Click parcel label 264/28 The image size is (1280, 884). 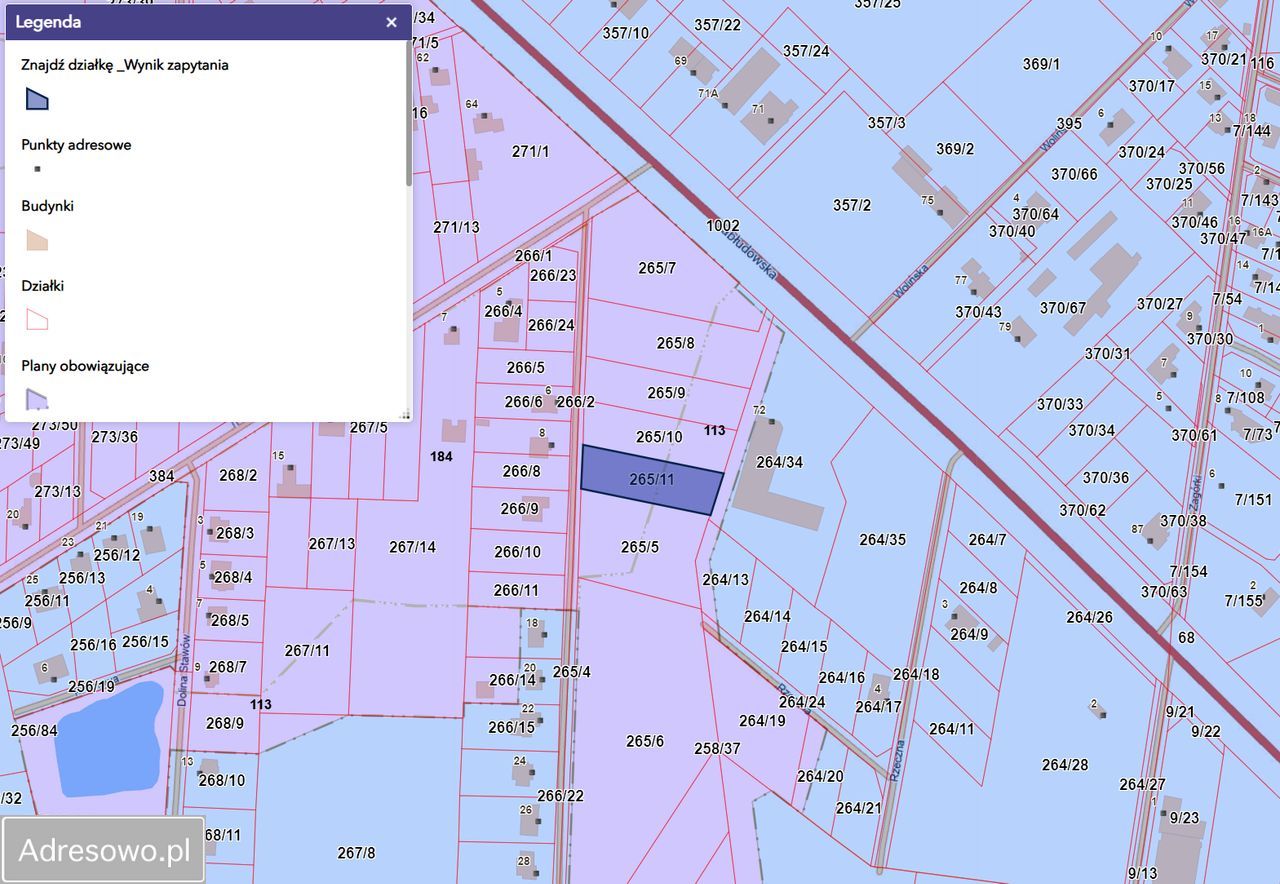pos(1065,765)
